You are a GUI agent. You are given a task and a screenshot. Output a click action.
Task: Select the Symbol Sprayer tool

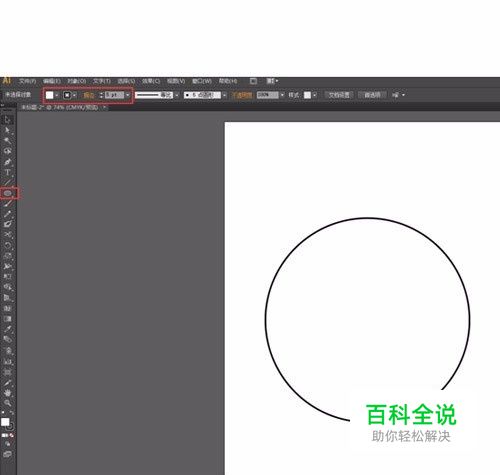7,351
